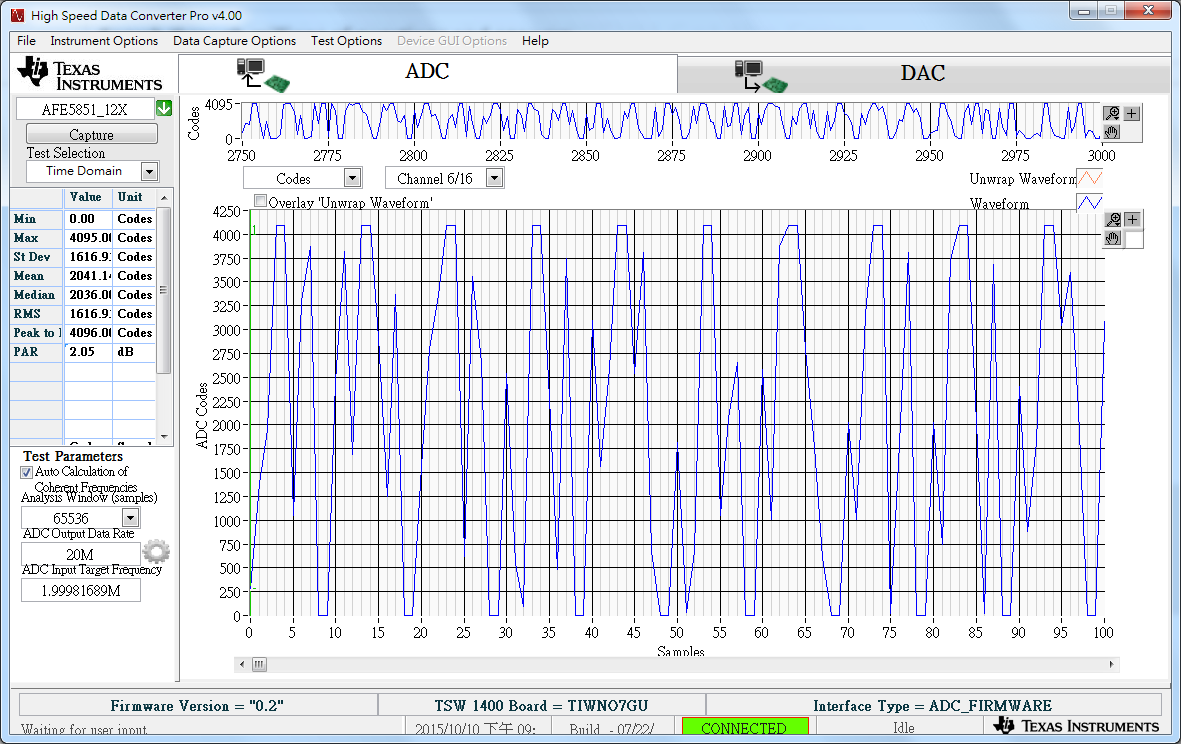Image resolution: width=1181 pixels, height=744 pixels.
Task: Select the zoom tool on the top Codes graph
Action: coord(1112,114)
